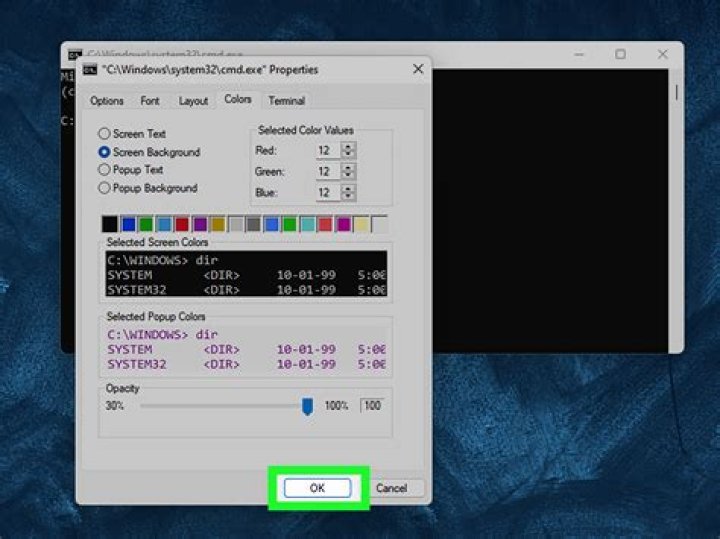This screenshot has width=720, height=539.
Task: Pick the dark purple color swatch
Action: 200,224
